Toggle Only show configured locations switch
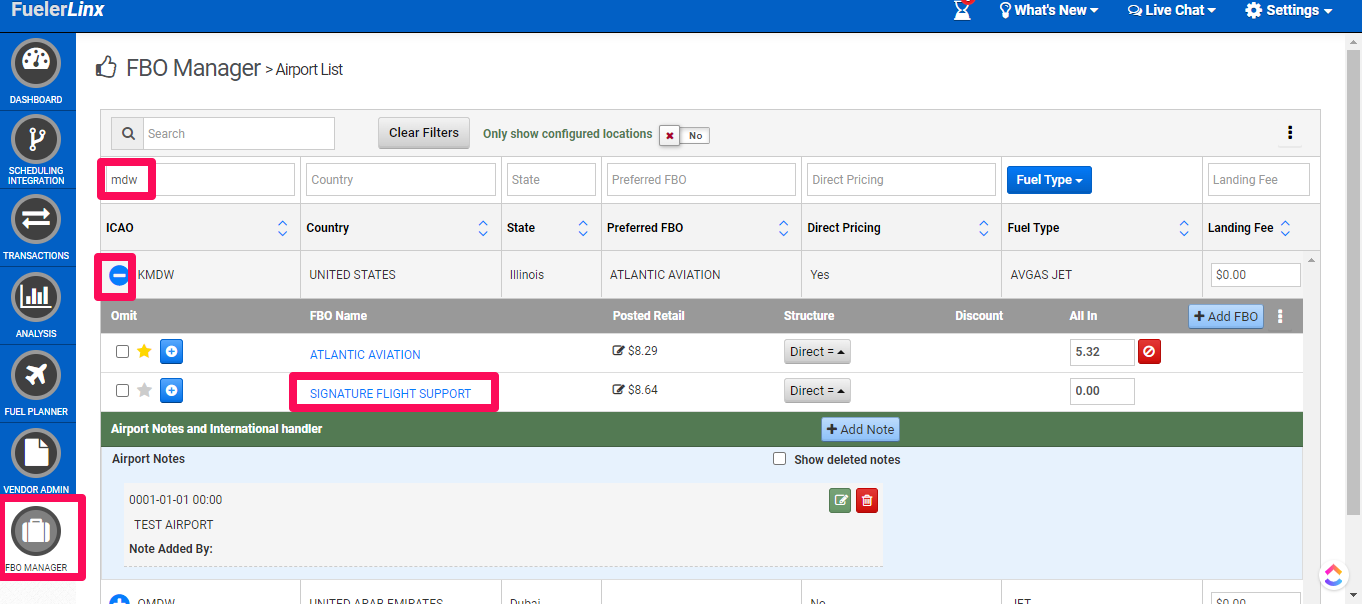The width and height of the screenshot is (1362, 604). 684,135
